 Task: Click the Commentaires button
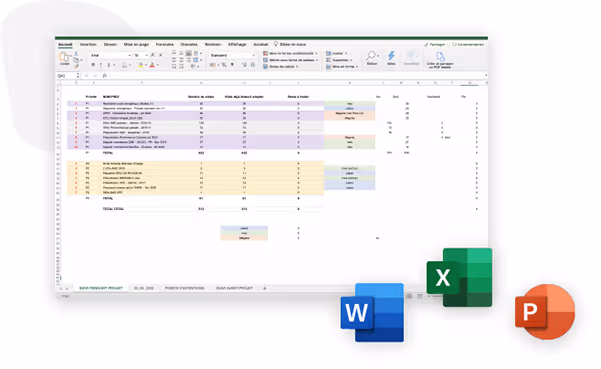(468, 45)
